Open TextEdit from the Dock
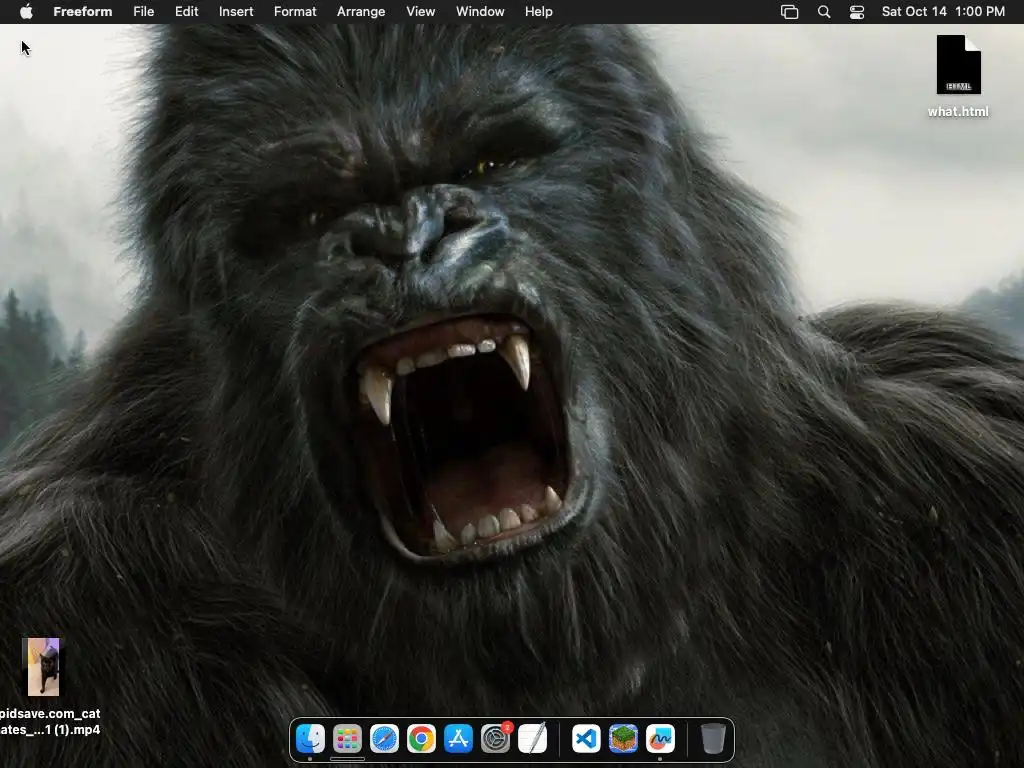This screenshot has height=768, width=1024. [532, 739]
